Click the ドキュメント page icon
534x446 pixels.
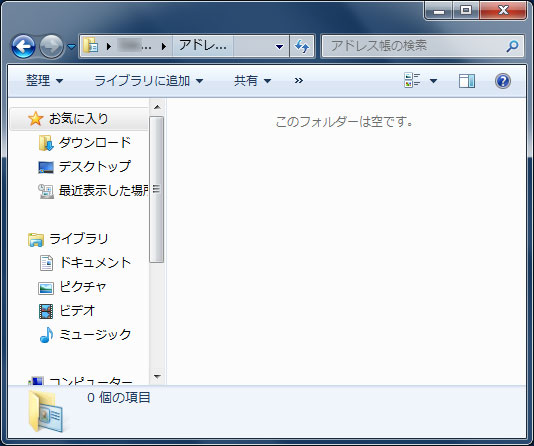[x=46, y=263]
